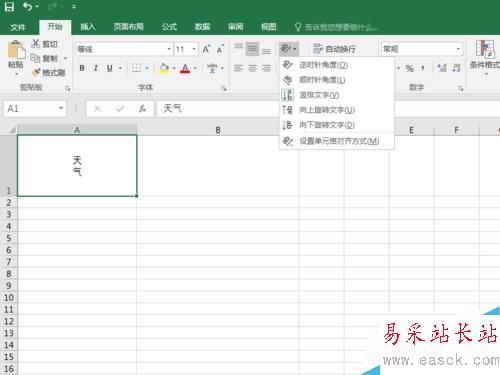Expand the font color dropdown arrow
The image size is (500, 375).
coord(195,68)
